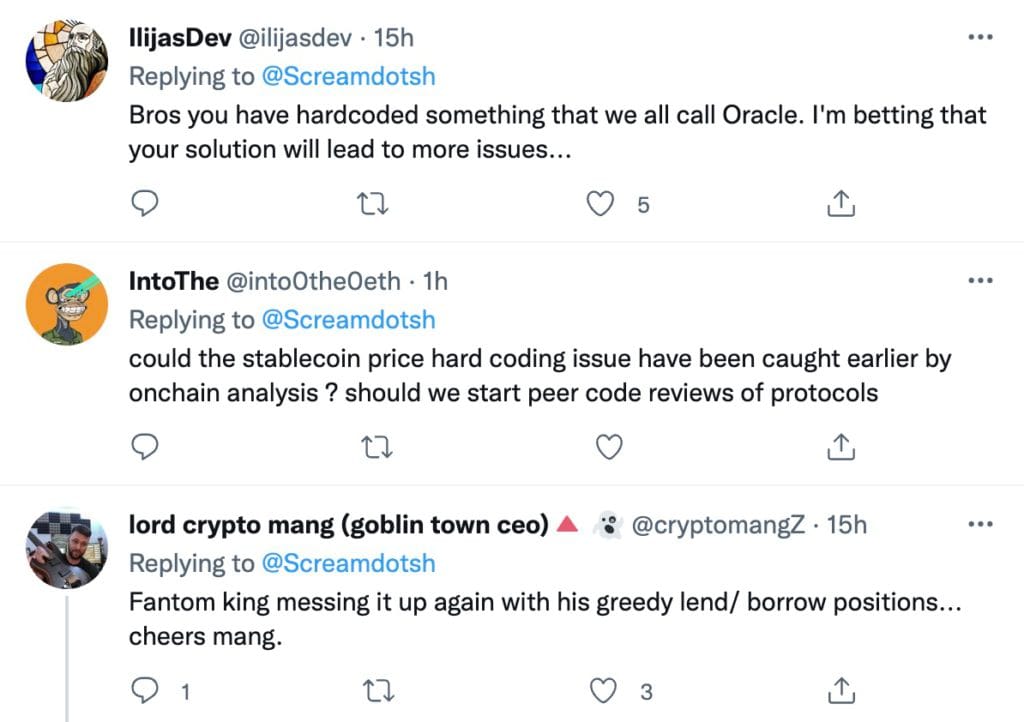
Task: Reply to lord crypto mang's tweet
Action: click(x=146, y=690)
